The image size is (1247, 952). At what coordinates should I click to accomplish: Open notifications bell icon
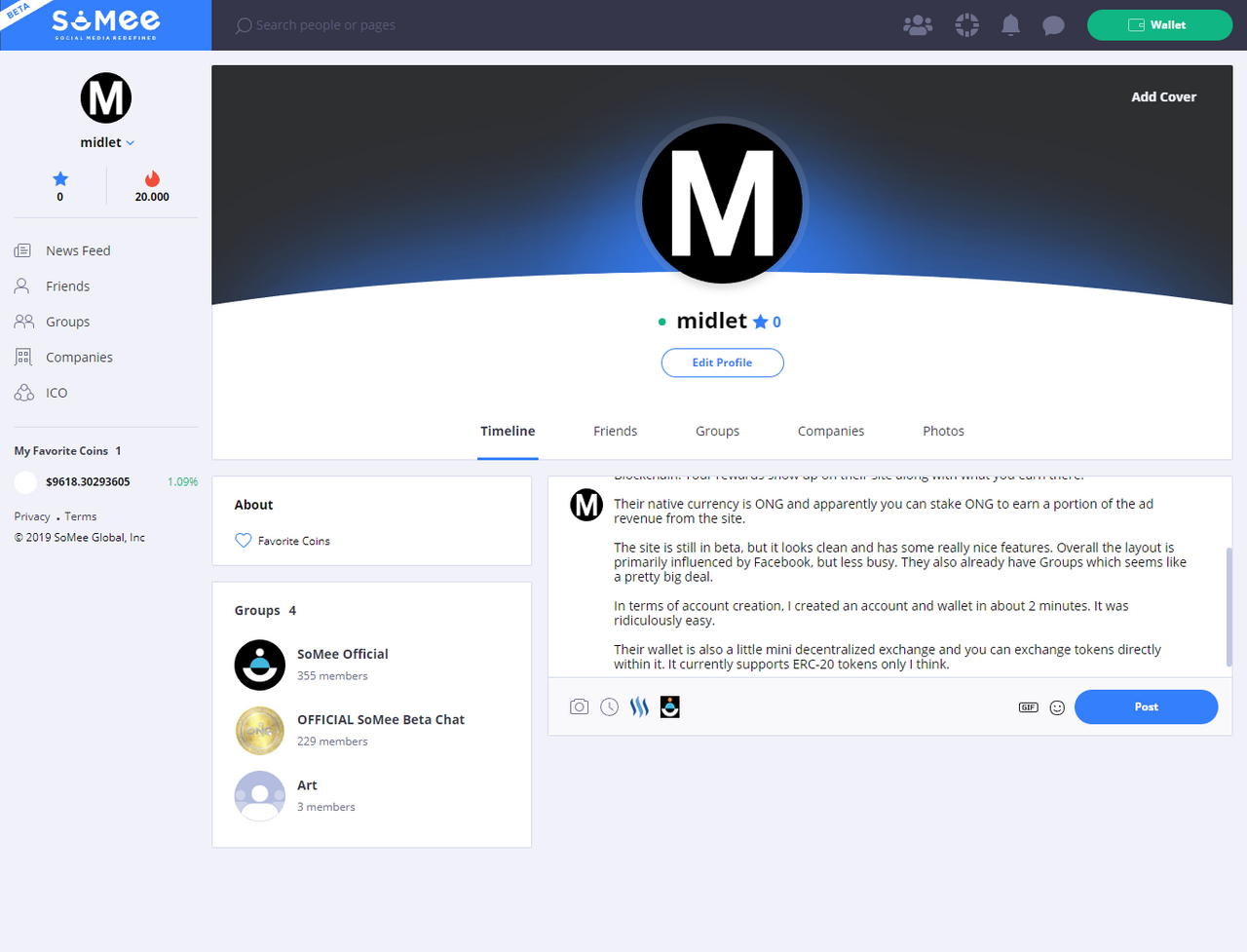1010,25
